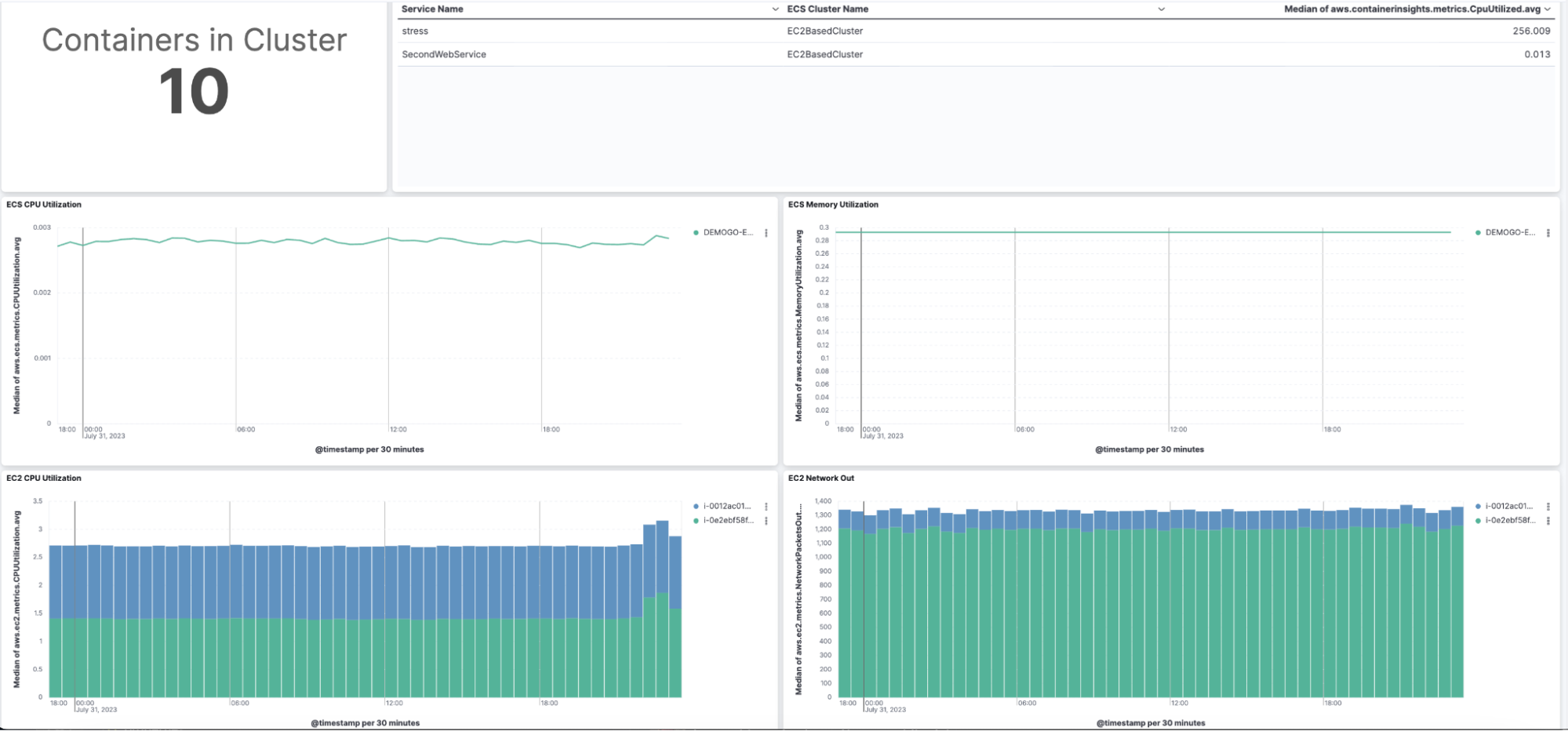1568x731 pixels.
Task: Select i-0012ac01 legend label in EC2 CPU Utilization
Action: pos(727,507)
